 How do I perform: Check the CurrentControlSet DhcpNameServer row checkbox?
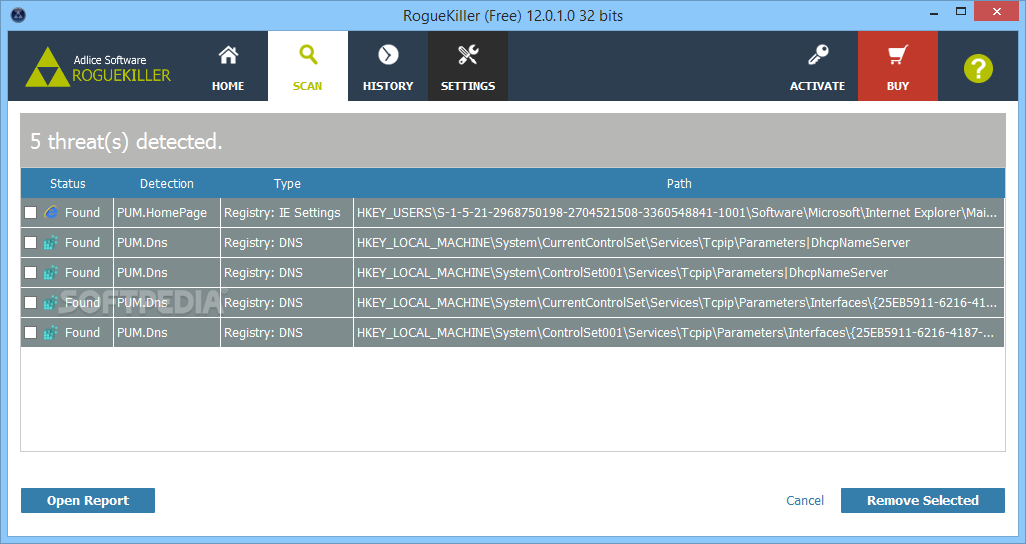coord(30,243)
